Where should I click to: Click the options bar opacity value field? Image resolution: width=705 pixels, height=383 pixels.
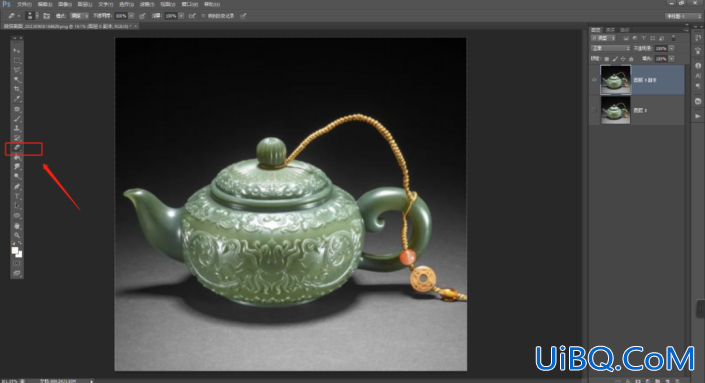tap(120, 16)
